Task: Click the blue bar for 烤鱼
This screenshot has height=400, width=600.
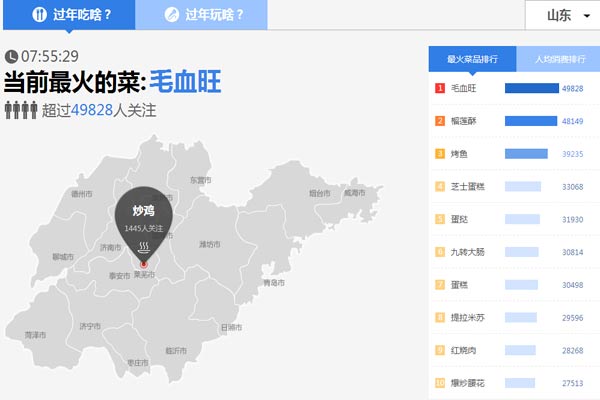Action: point(526,154)
